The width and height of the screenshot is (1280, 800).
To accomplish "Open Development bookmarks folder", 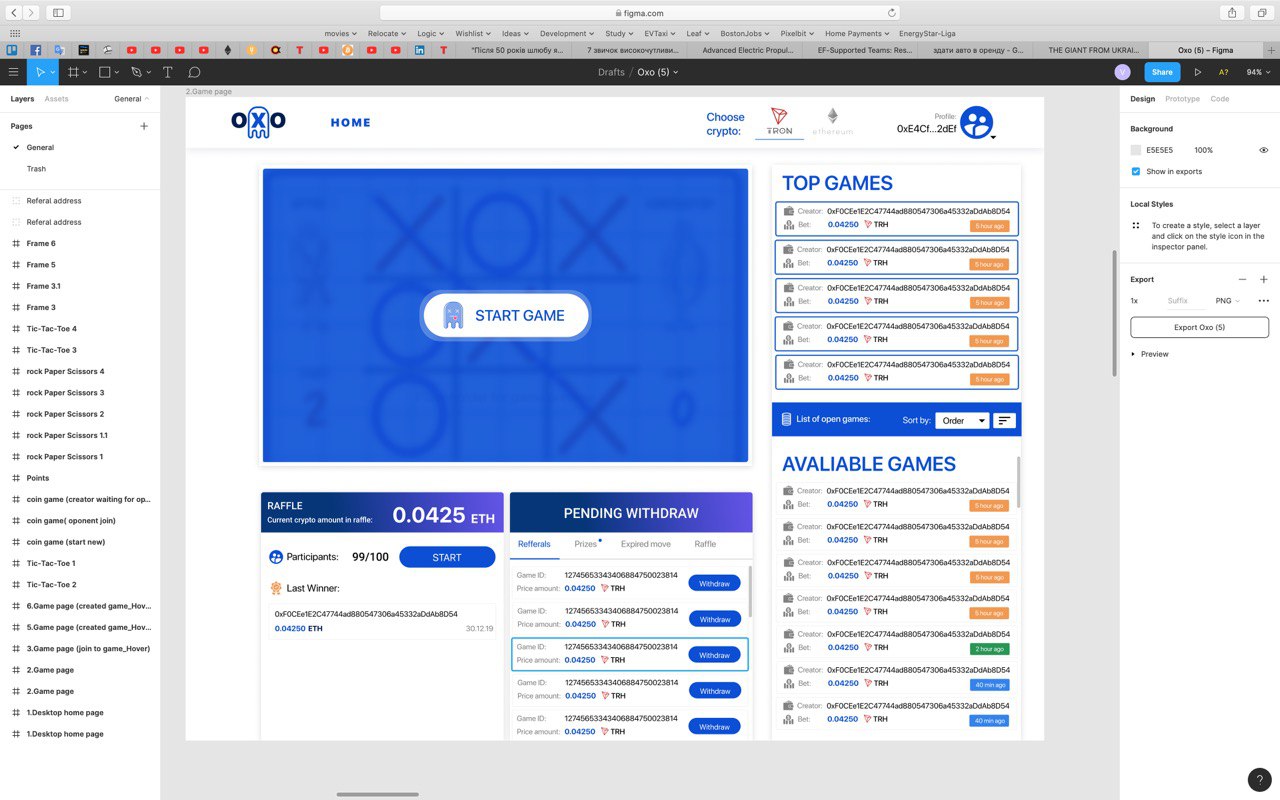I will click(x=565, y=33).
